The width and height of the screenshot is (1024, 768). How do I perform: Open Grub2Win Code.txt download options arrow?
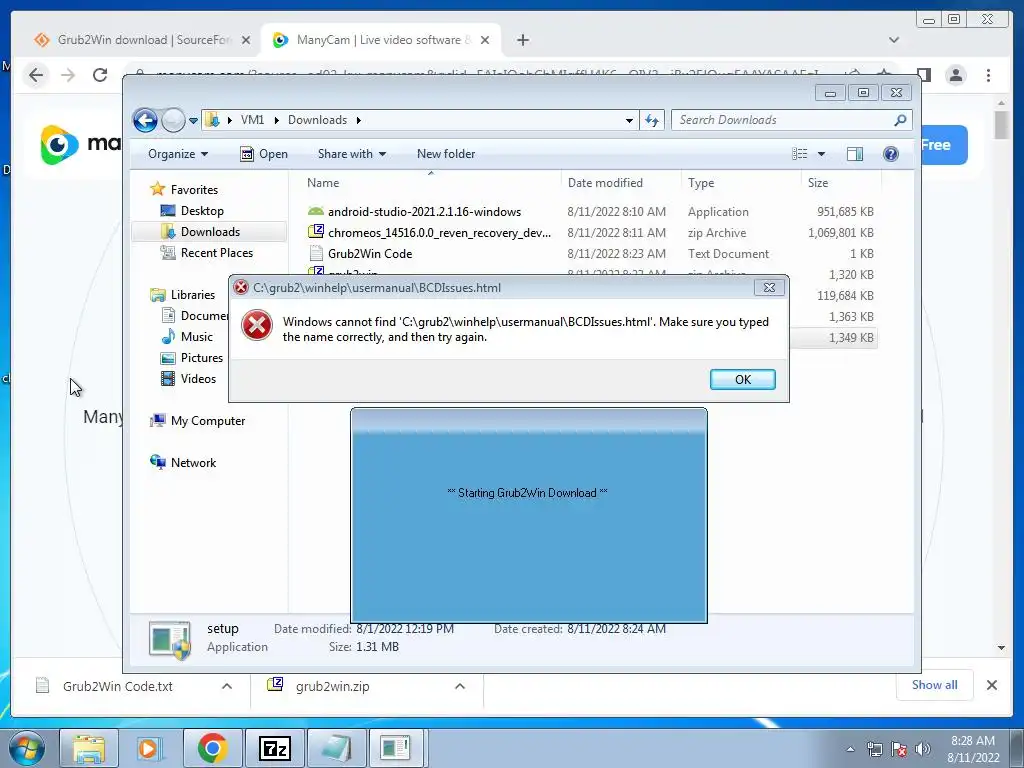pyautogui.click(x=227, y=686)
